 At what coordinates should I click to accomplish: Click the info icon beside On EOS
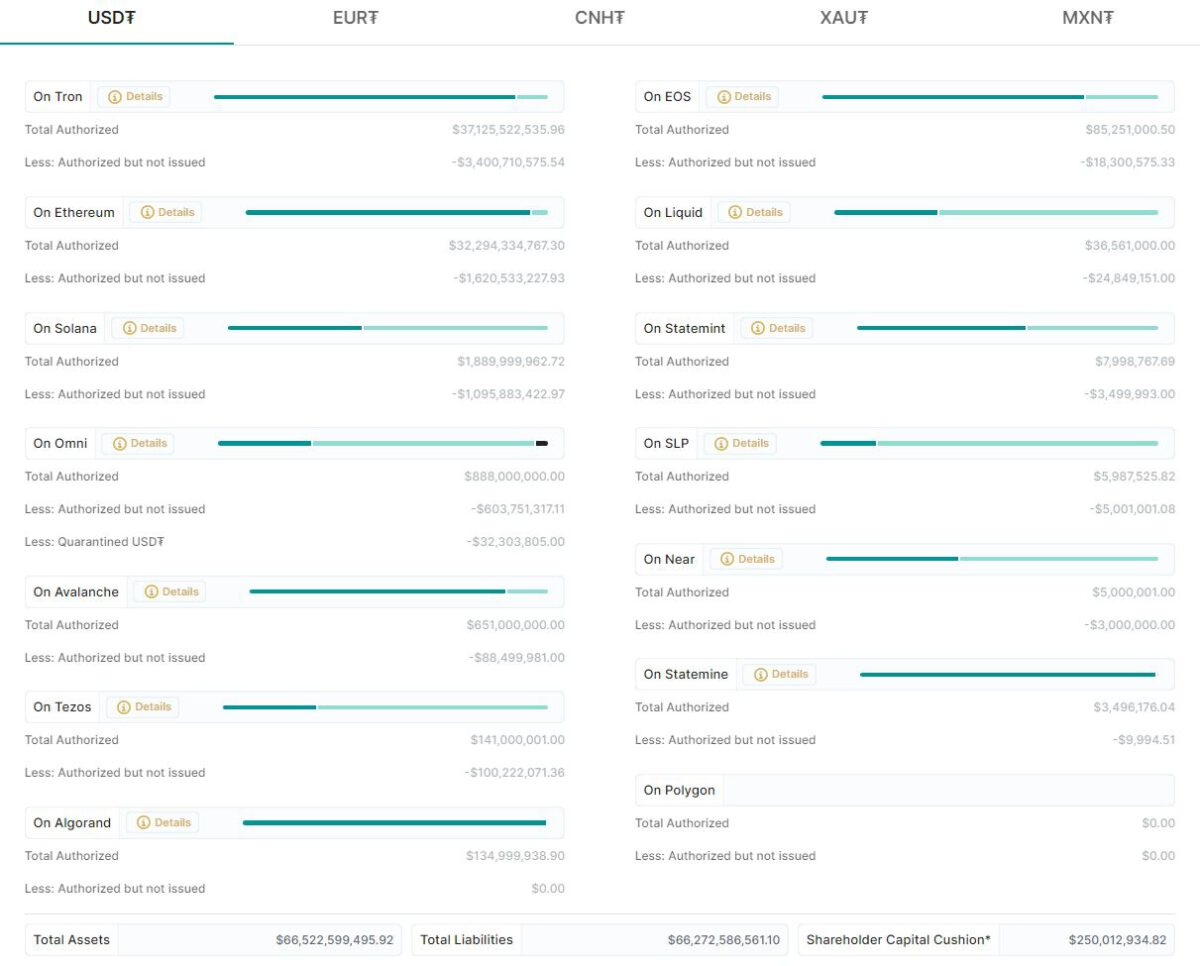(723, 97)
